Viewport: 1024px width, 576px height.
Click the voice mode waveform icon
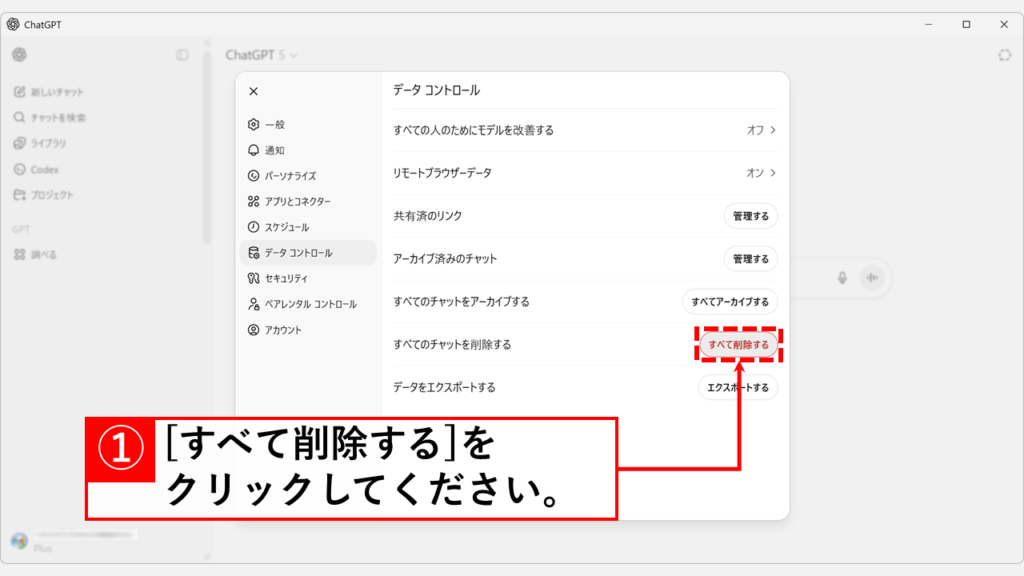872,278
